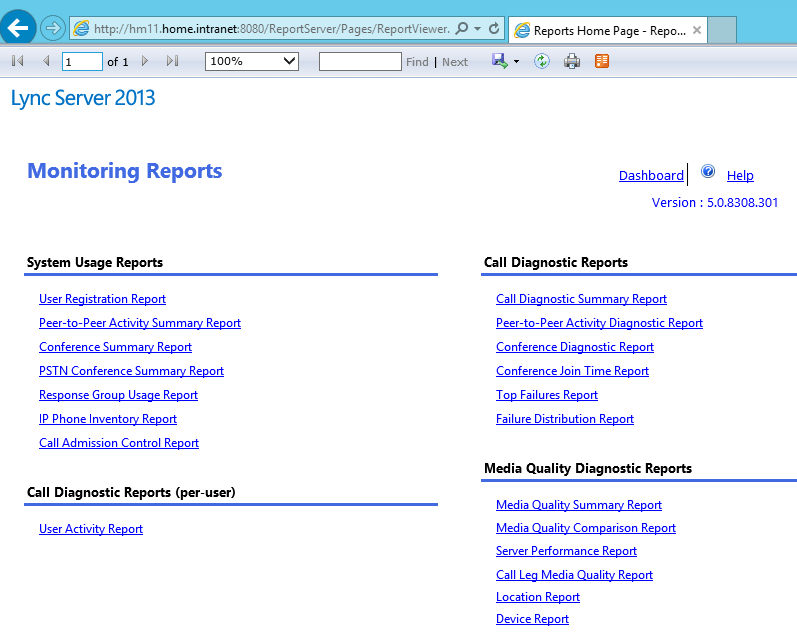
Task: Go to the first page of report
Action: 17,62
